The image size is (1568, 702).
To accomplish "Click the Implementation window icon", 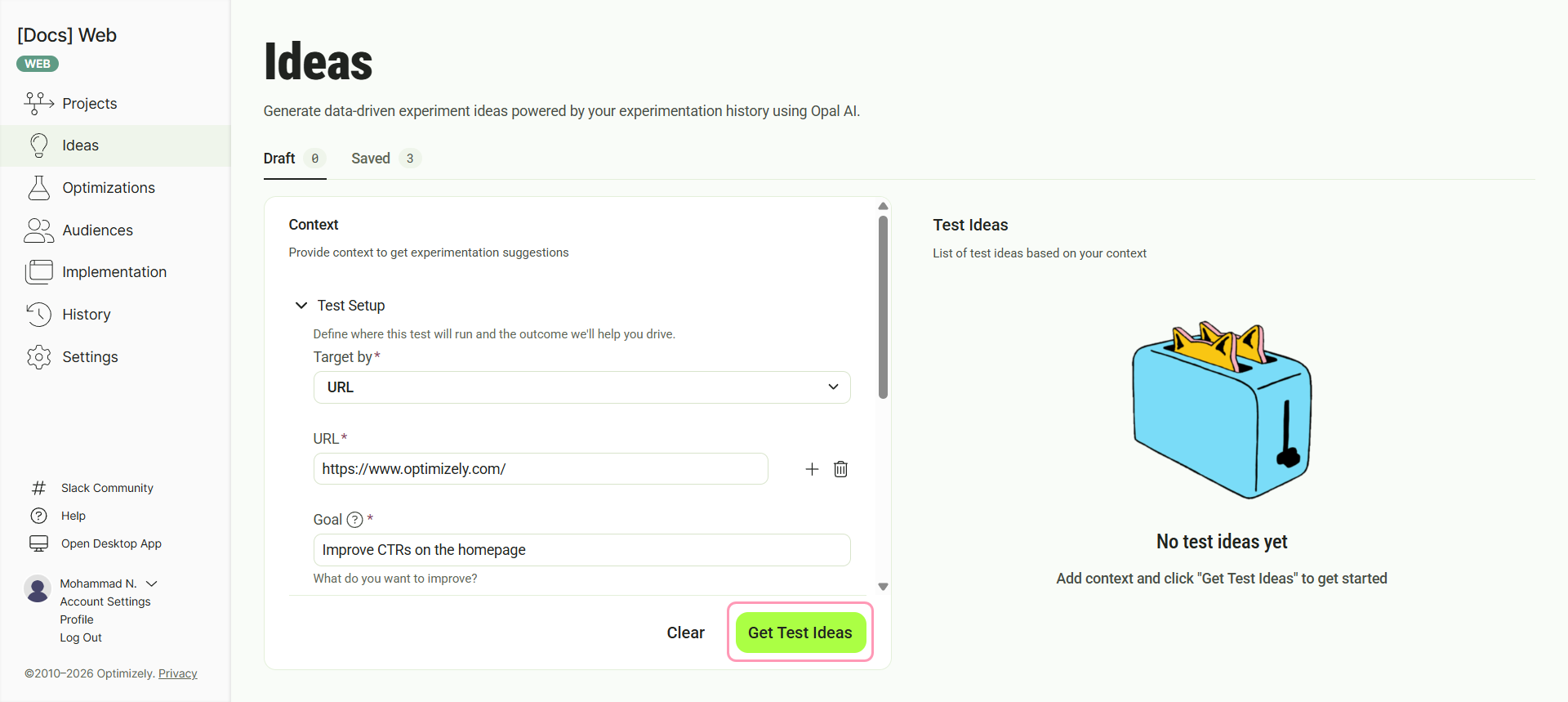I will click(38, 271).
